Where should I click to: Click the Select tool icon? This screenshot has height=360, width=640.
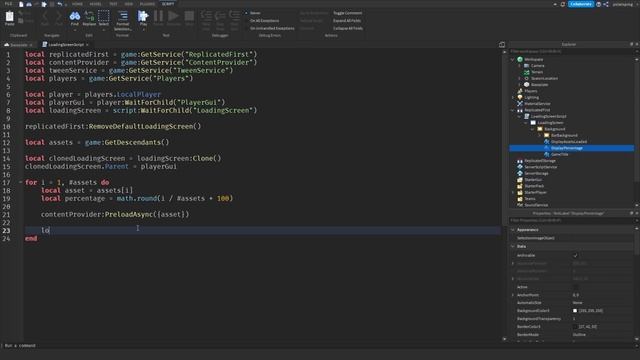(x=104, y=17)
